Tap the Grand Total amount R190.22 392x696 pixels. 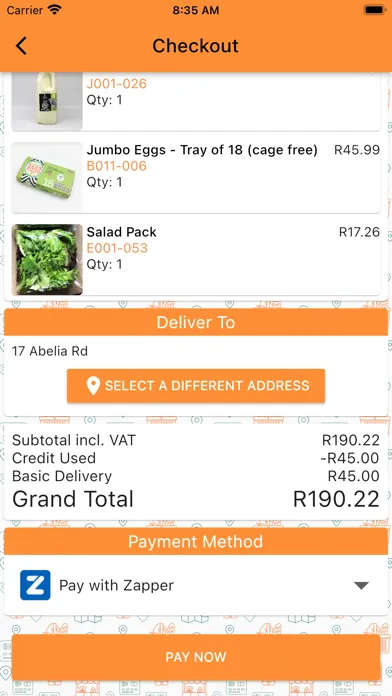[336, 499]
